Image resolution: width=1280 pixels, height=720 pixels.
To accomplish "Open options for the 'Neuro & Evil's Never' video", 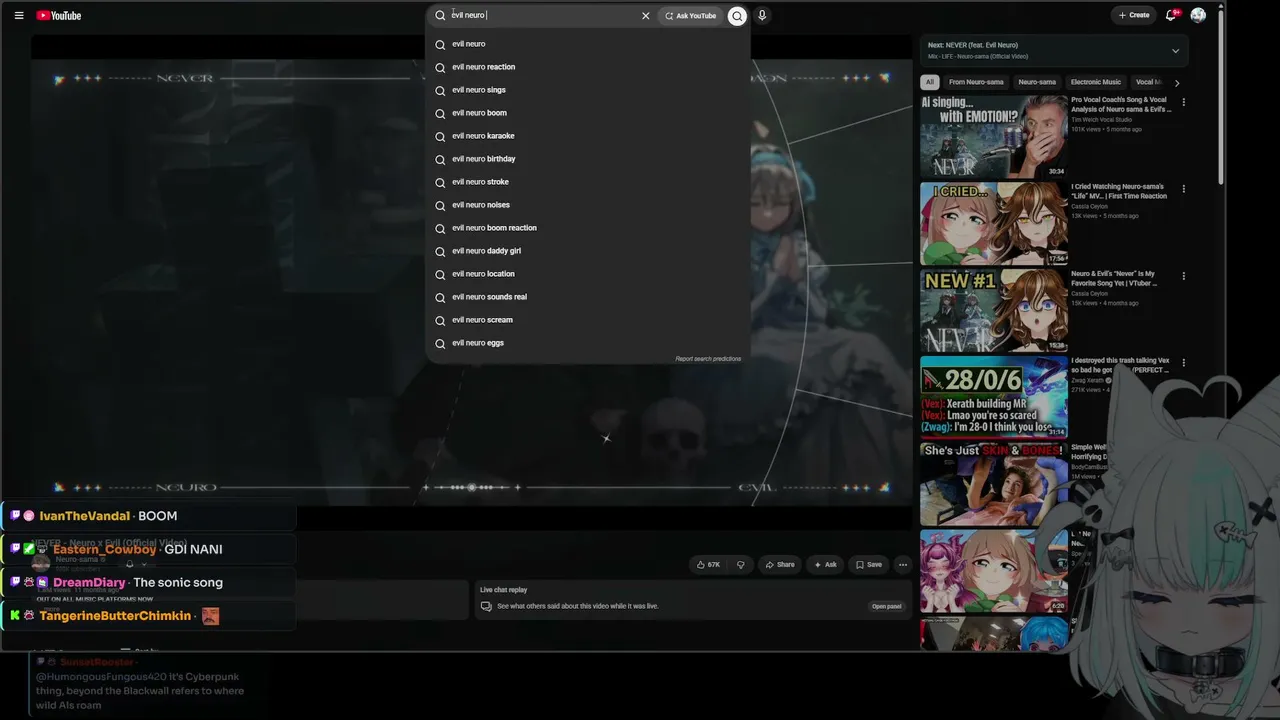I will (x=1183, y=276).
